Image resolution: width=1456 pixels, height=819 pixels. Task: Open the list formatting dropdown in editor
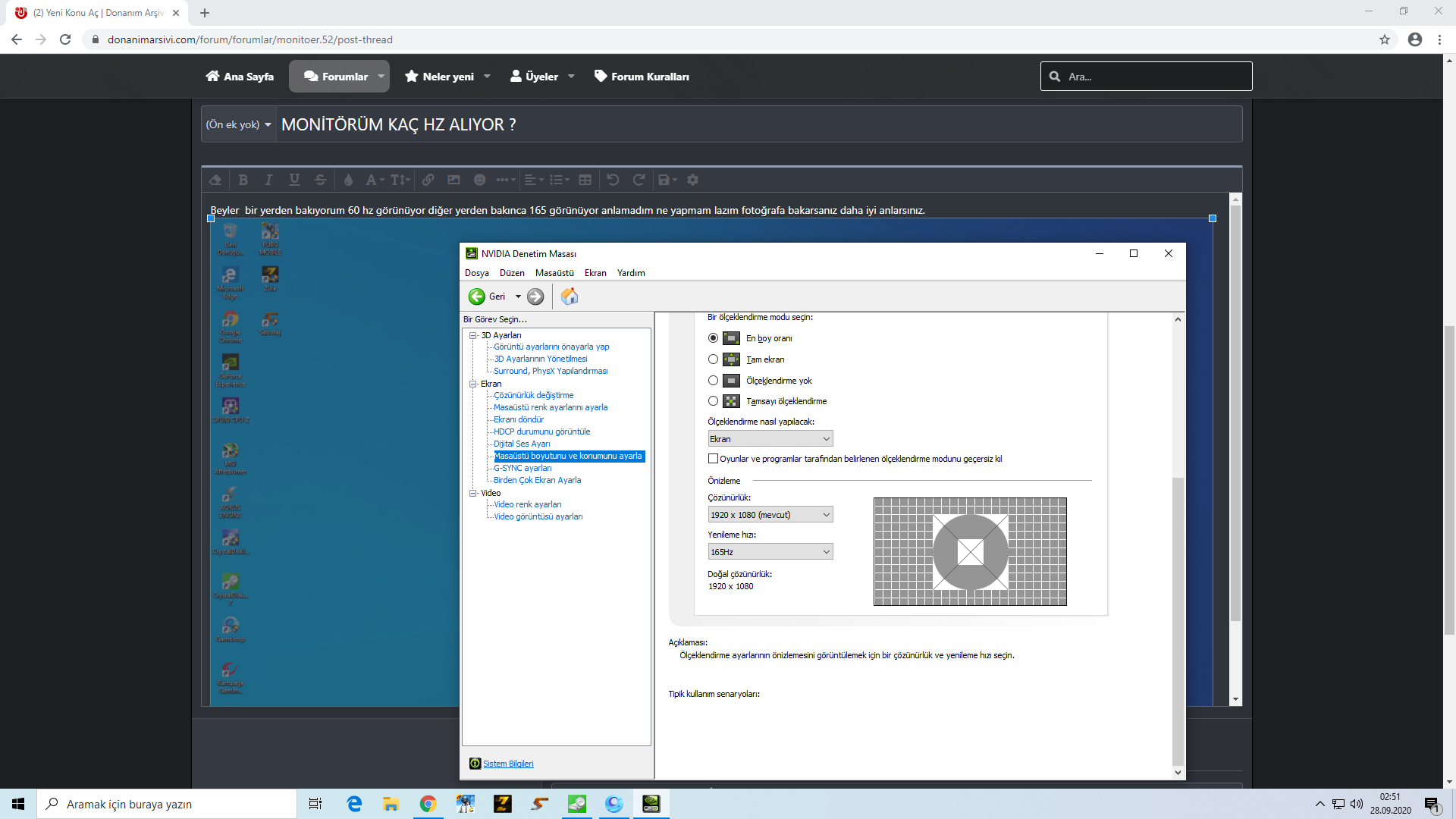pyautogui.click(x=560, y=180)
